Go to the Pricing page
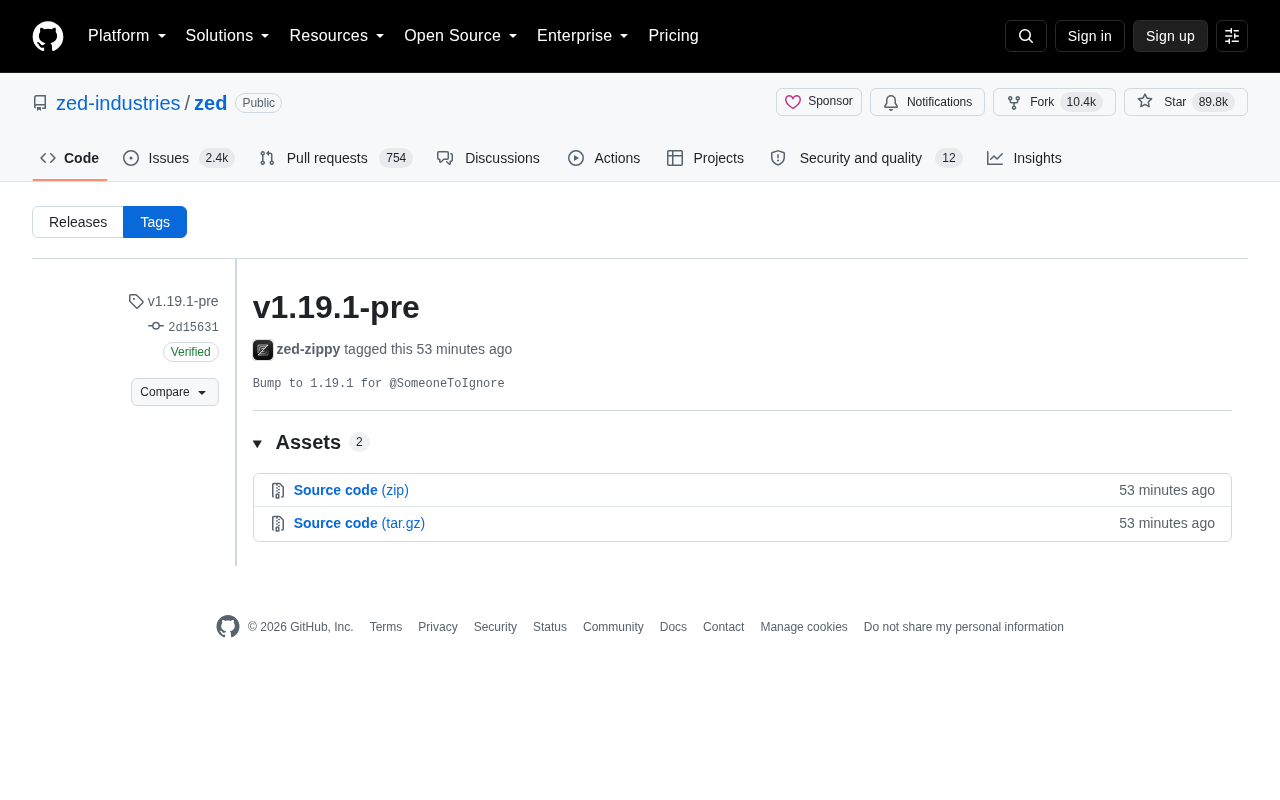The width and height of the screenshot is (1280, 800). coord(673,36)
